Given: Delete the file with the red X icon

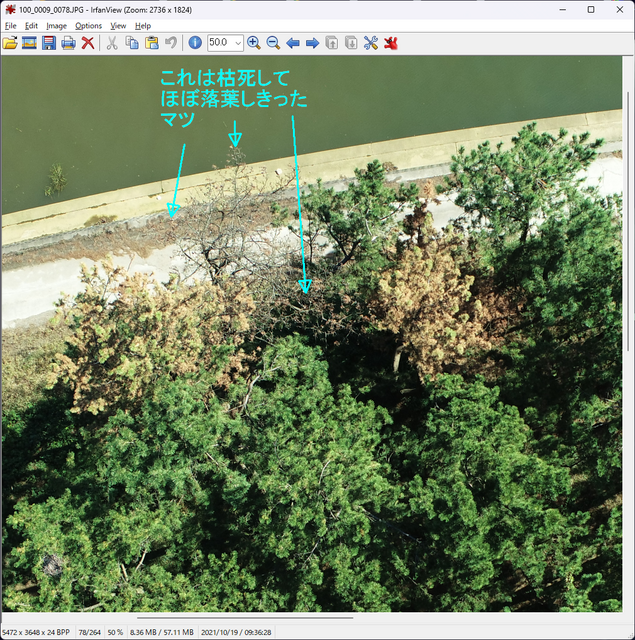Looking at the screenshot, I should (x=88, y=43).
